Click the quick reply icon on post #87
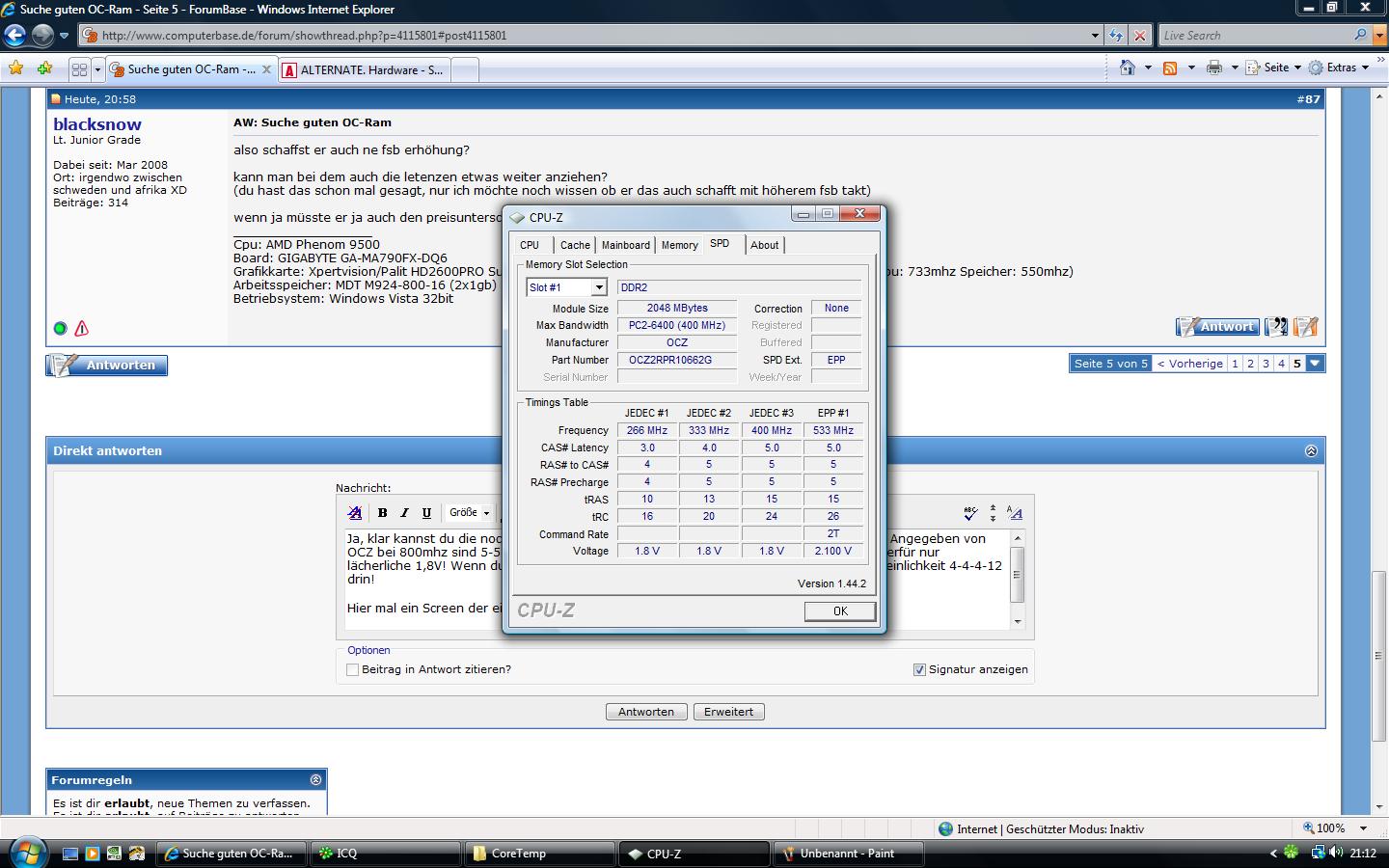This screenshot has width=1389, height=868. coord(1306,327)
